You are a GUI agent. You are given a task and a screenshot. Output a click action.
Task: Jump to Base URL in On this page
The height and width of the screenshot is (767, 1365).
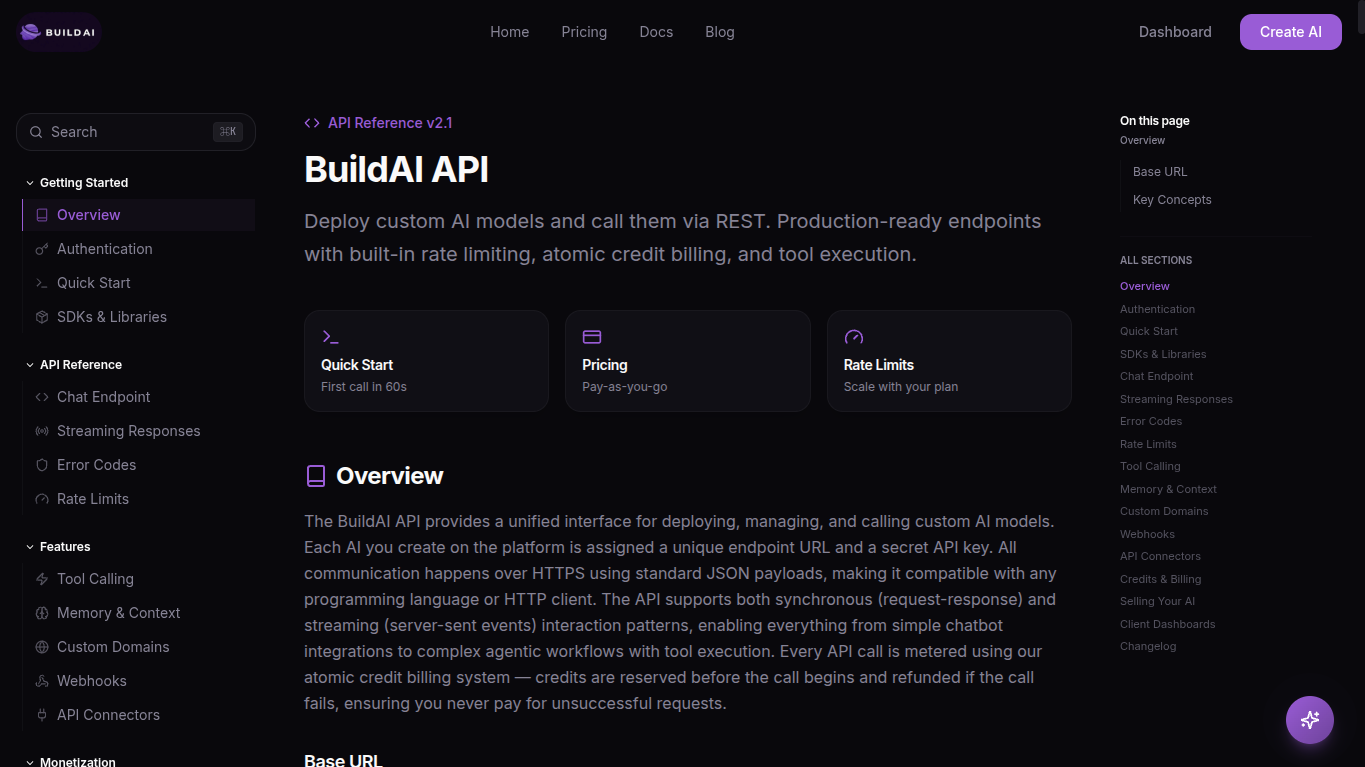pyautogui.click(x=1160, y=172)
